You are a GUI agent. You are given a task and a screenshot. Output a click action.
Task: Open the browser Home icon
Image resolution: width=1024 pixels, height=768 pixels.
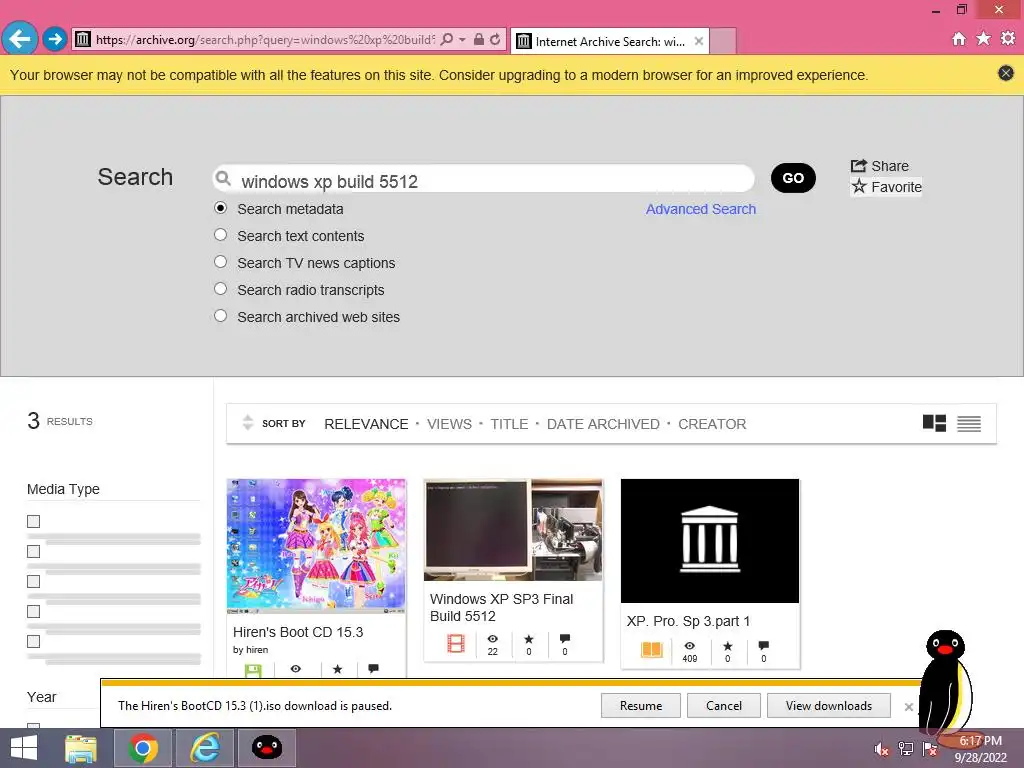(x=959, y=39)
